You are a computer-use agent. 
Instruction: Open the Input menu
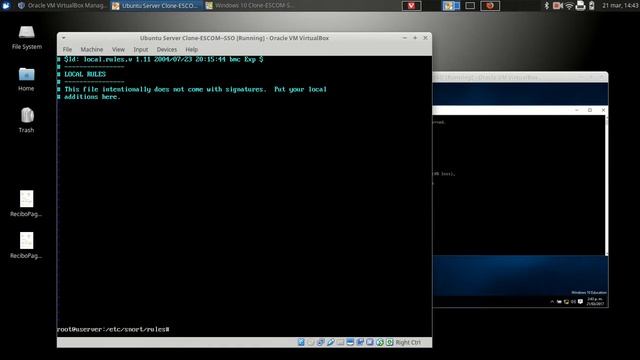pyautogui.click(x=141, y=49)
